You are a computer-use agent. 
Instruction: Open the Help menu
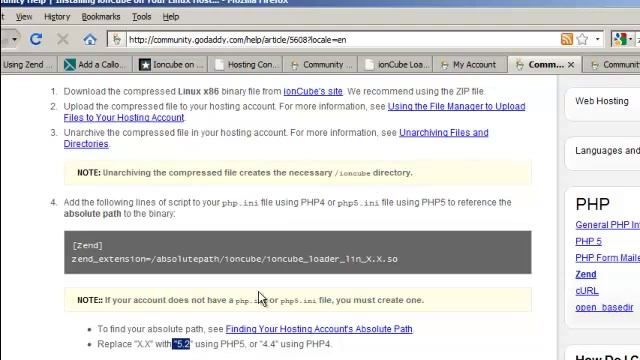pyautogui.click(x=171, y=17)
